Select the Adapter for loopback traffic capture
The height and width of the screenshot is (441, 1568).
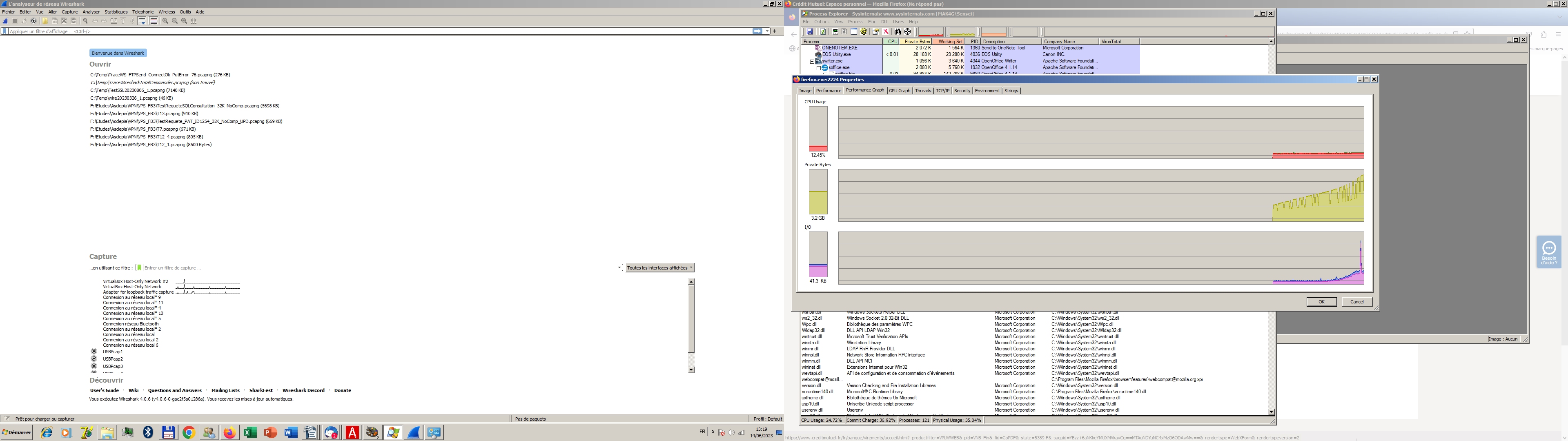(x=138, y=292)
